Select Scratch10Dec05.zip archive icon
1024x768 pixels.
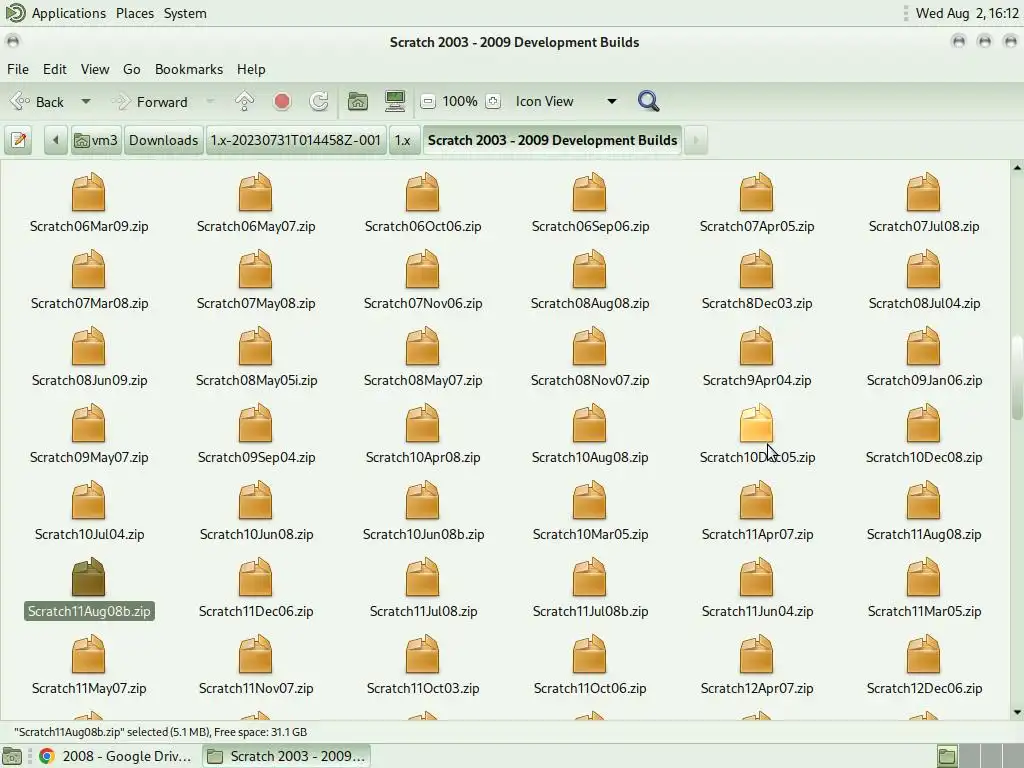pyautogui.click(x=756, y=423)
